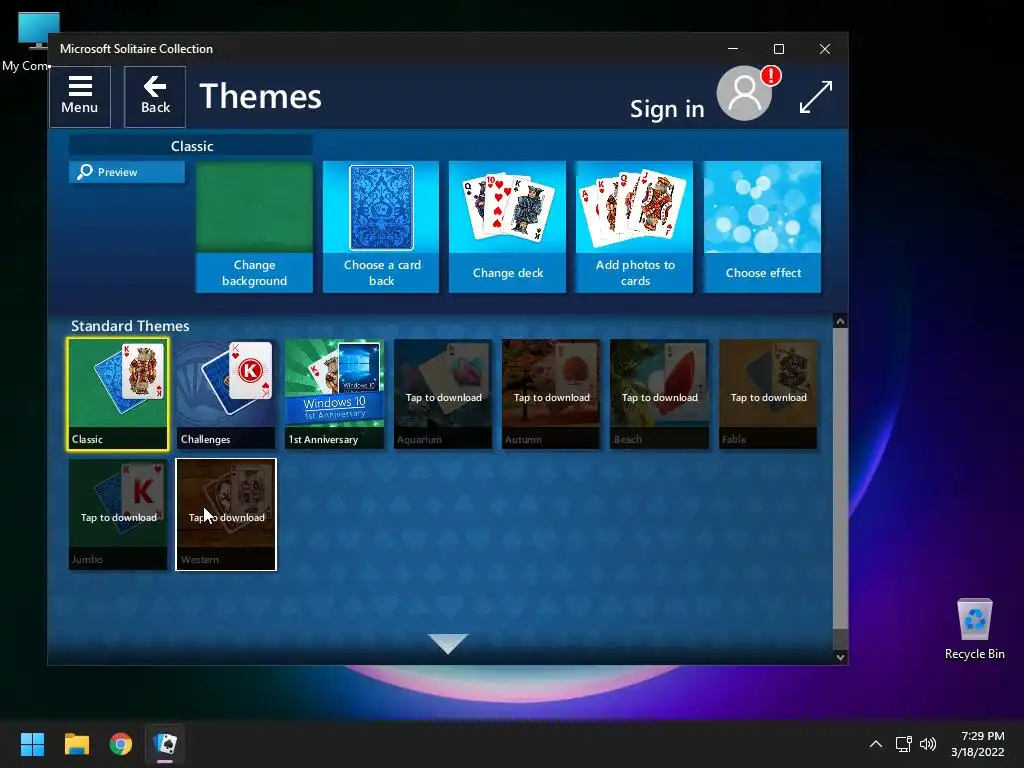
Task: Open the Change deck tile
Action: [x=507, y=227]
